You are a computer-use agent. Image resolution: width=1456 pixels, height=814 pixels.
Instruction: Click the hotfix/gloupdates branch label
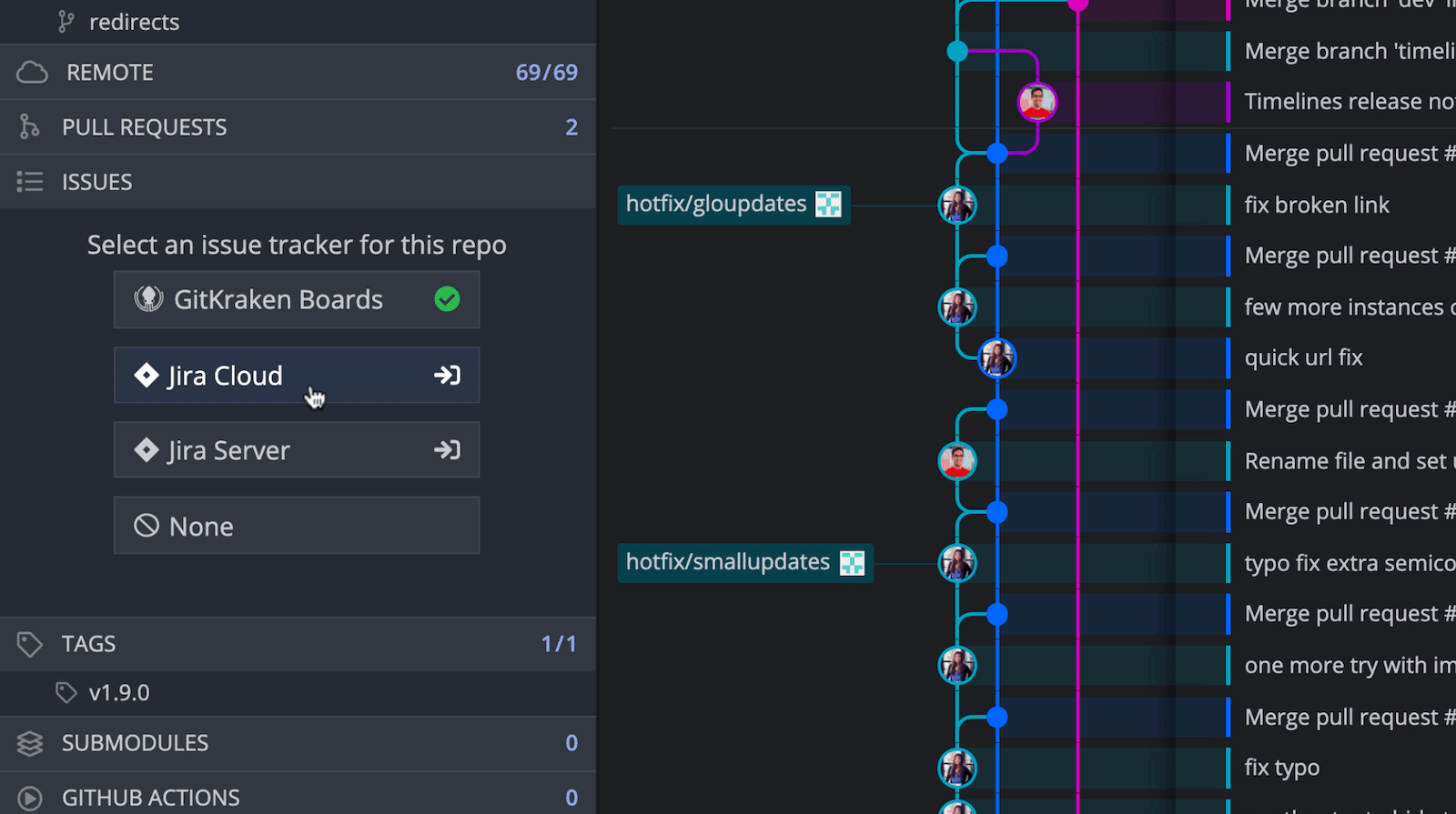point(716,204)
